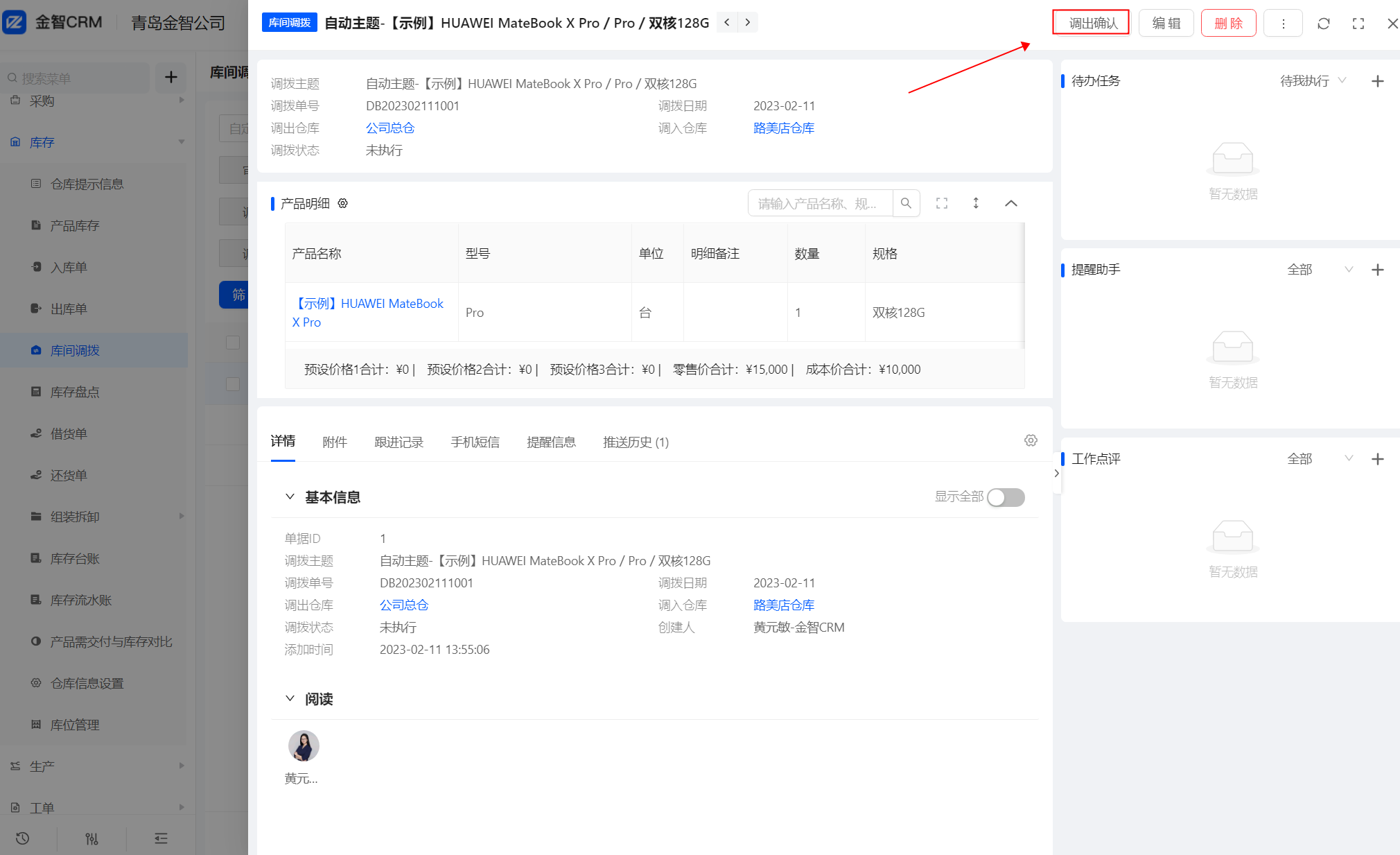Click the product search magnifier button
Viewport: 1400px width, 855px height.
click(906, 203)
